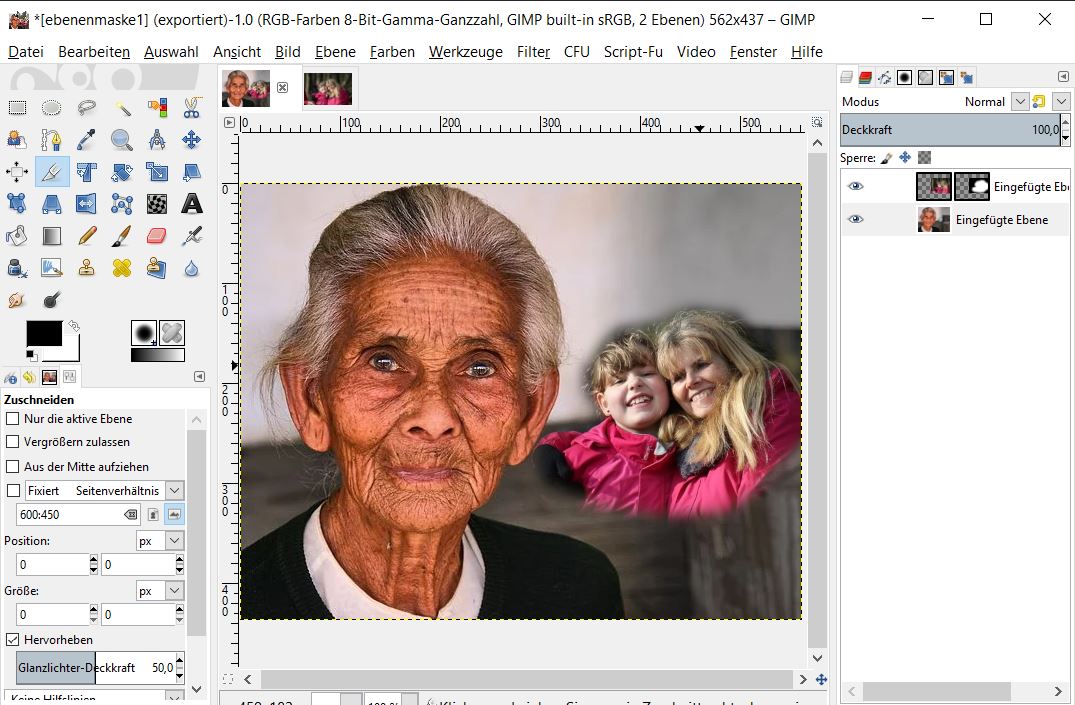1075x705 pixels.
Task: Select the layer mask thumbnail
Action: click(972, 186)
